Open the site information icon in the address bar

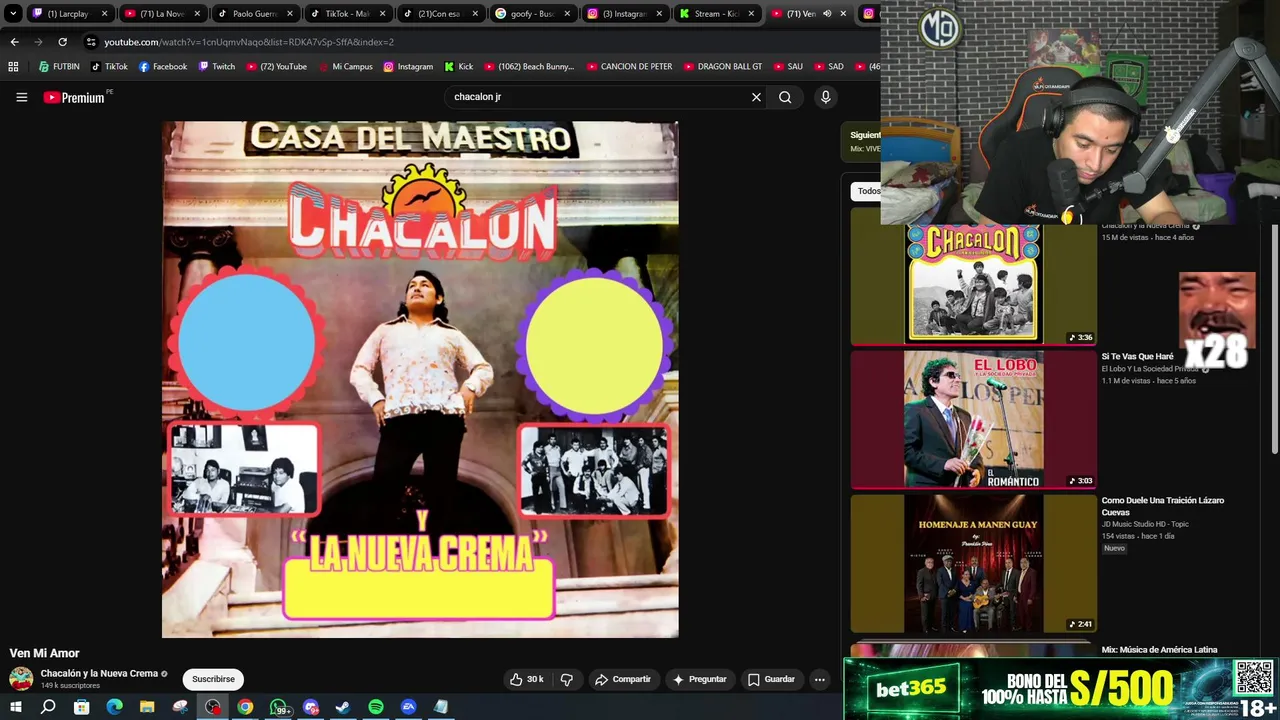point(91,42)
